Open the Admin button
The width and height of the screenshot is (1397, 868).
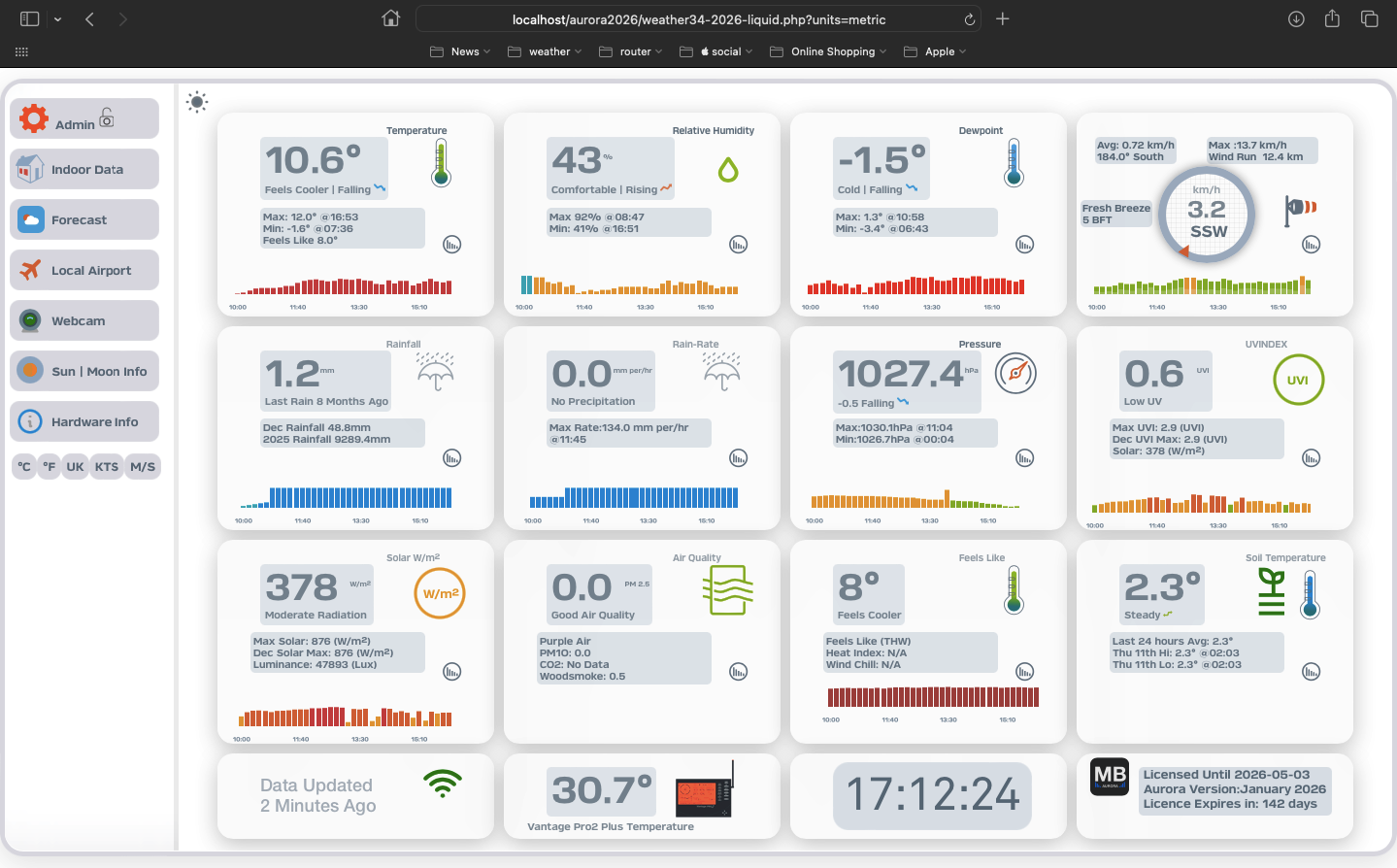(x=84, y=119)
